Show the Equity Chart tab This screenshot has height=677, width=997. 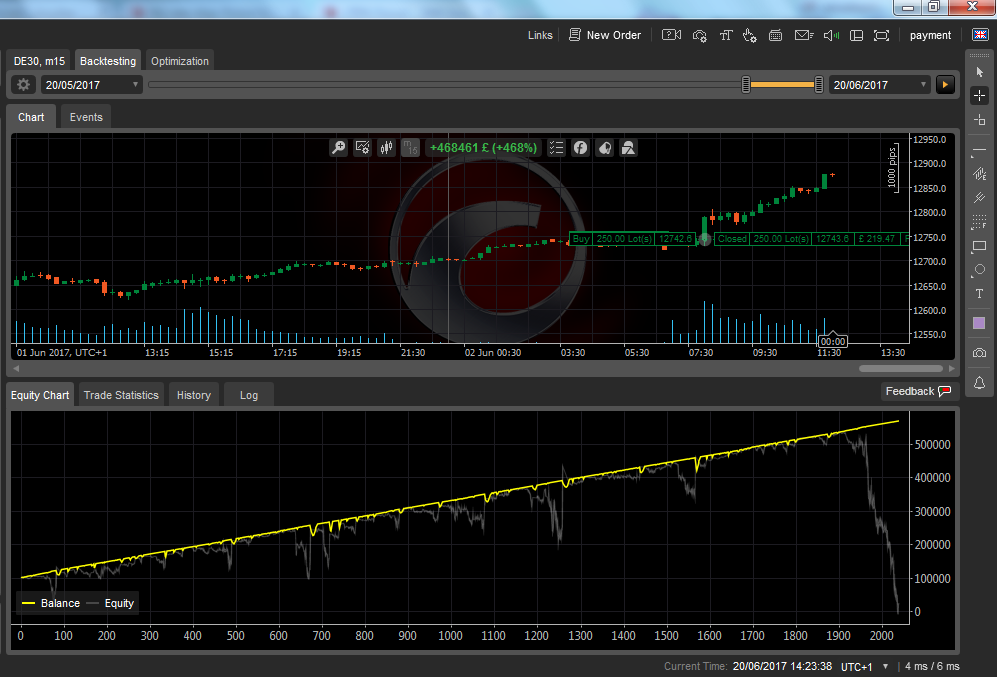point(40,395)
